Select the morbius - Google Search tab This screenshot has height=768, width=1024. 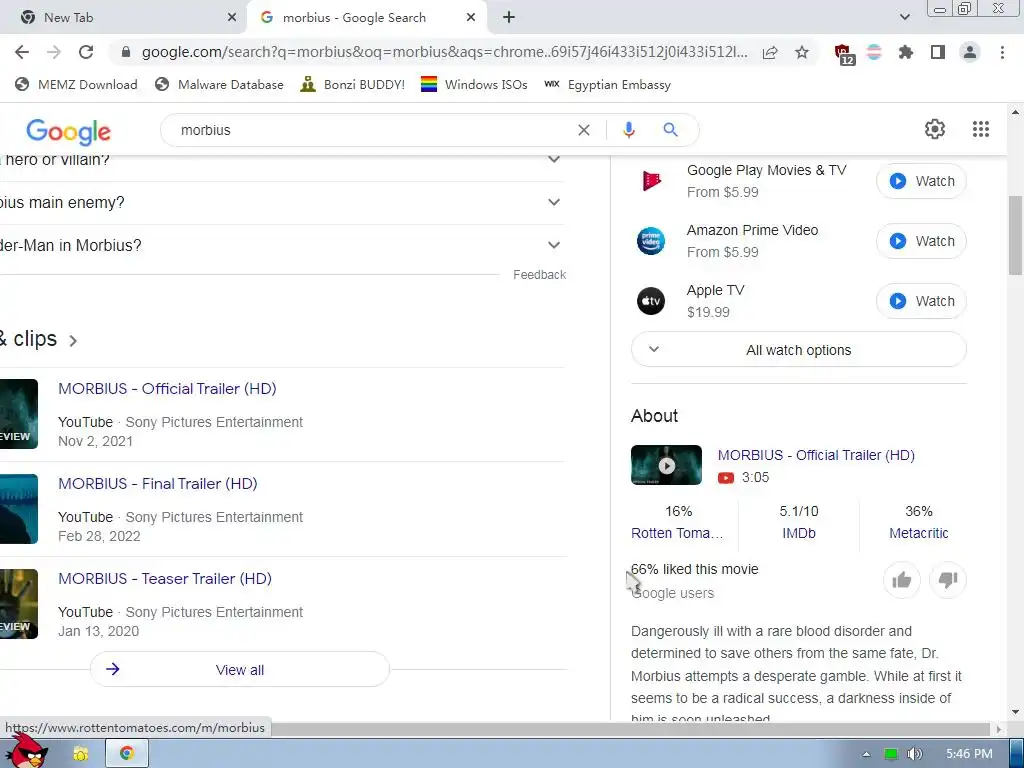pos(367,18)
